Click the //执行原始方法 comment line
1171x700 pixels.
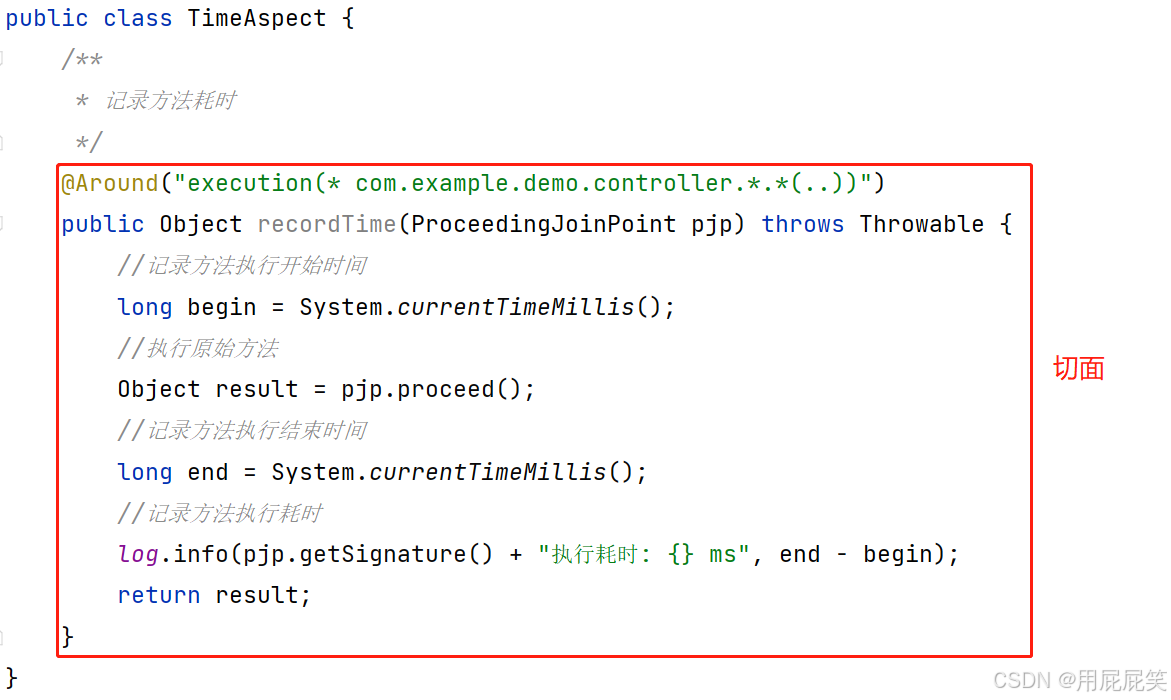click(198, 348)
